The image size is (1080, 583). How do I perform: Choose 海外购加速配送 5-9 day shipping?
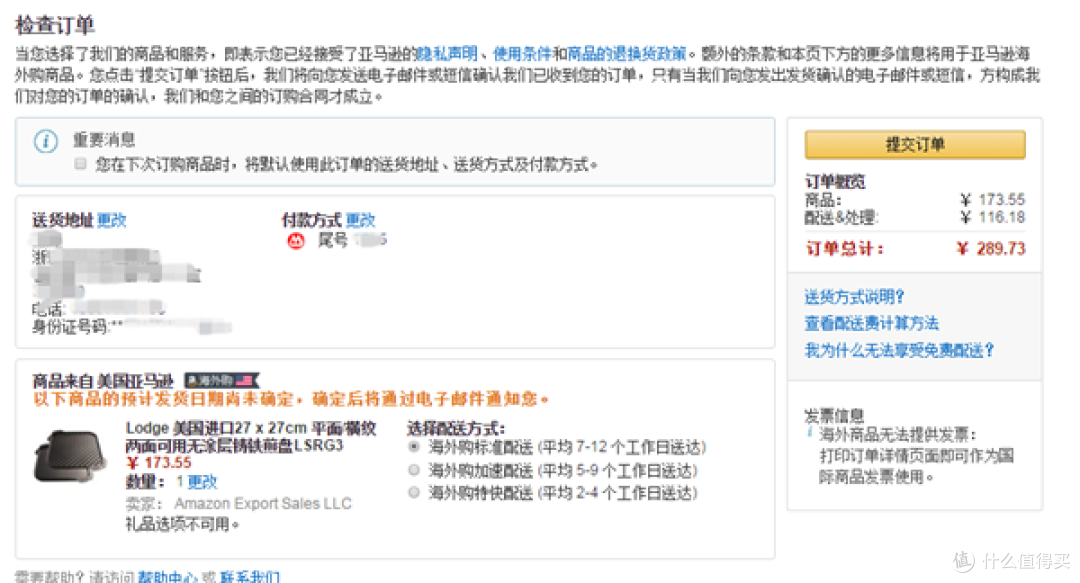(x=414, y=470)
